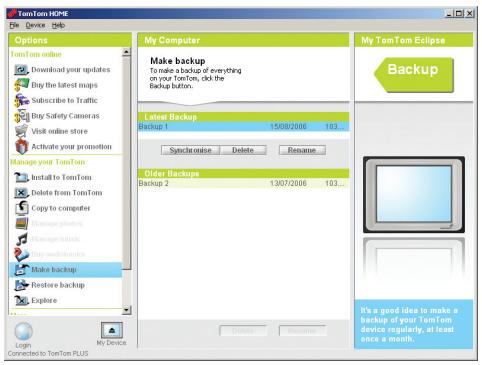
Task: Click the Download your updates icon
Action: 21,70
